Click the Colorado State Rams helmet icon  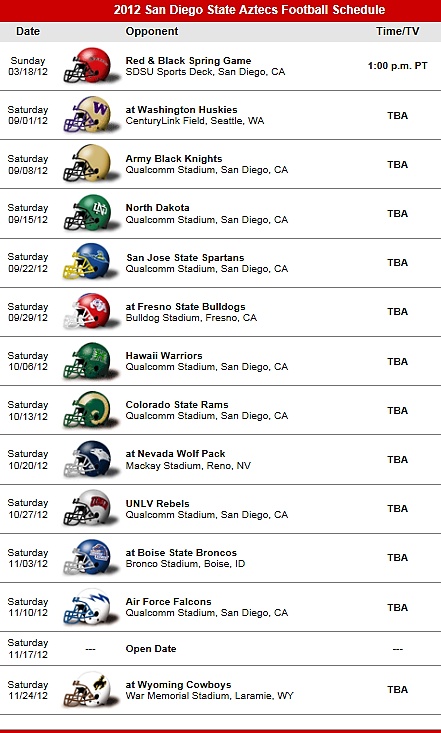(87, 410)
